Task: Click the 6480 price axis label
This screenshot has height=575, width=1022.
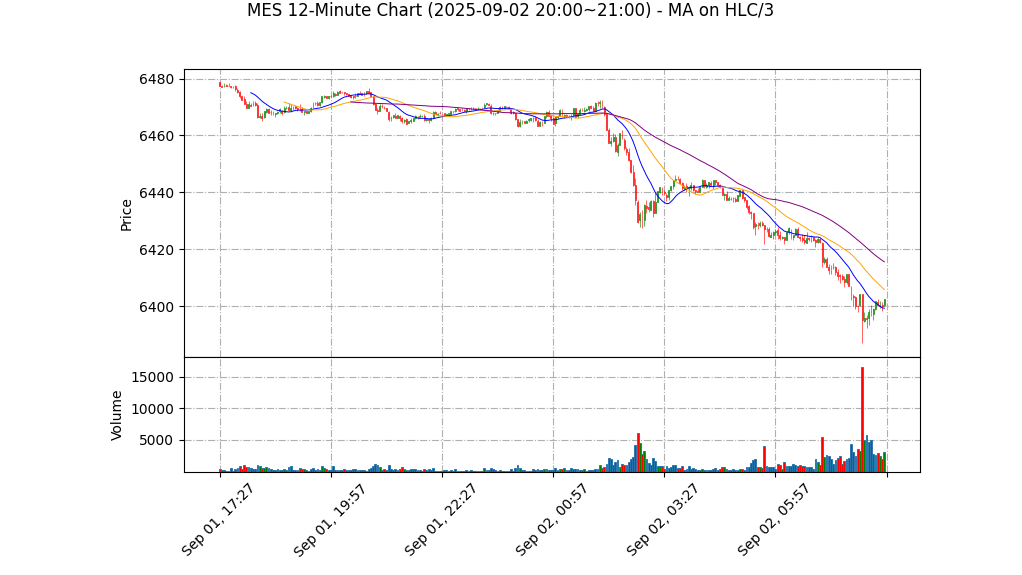Action: [x=157, y=80]
